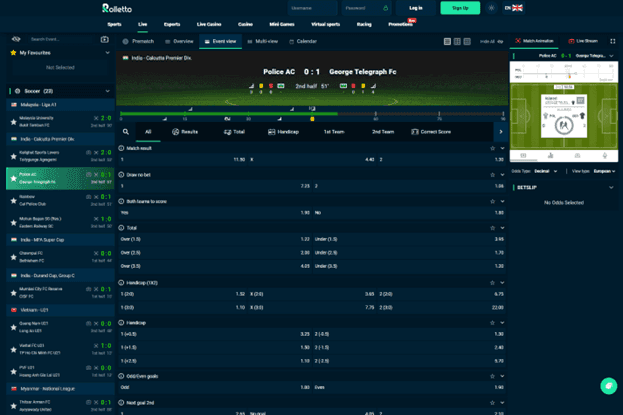Image resolution: width=623 pixels, height=415 pixels.
Task: Favourite the Malaysia University match star
Action: (13, 122)
